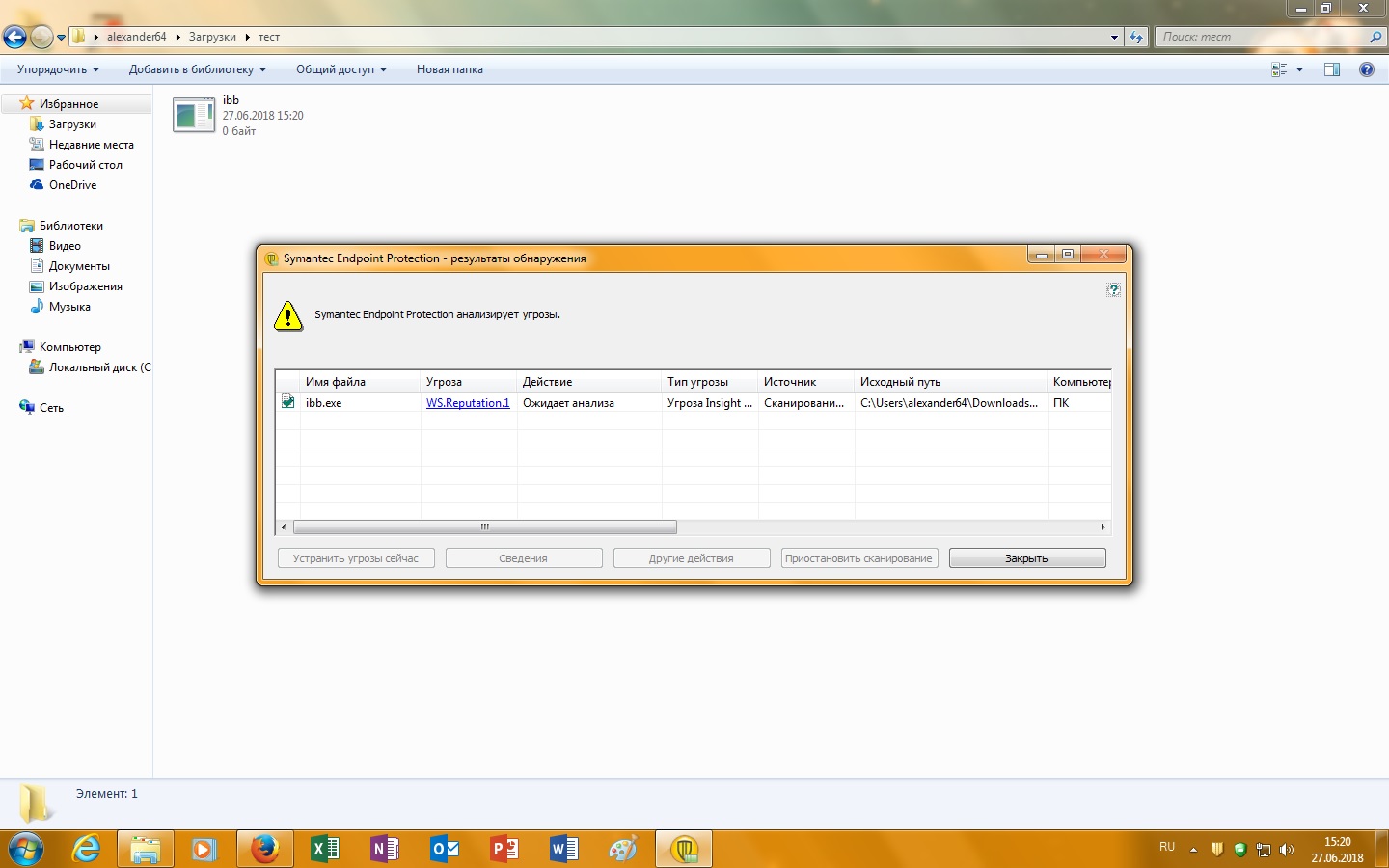
Task: Click the alexander64 breadcrumb in address bar
Action: coord(136,37)
